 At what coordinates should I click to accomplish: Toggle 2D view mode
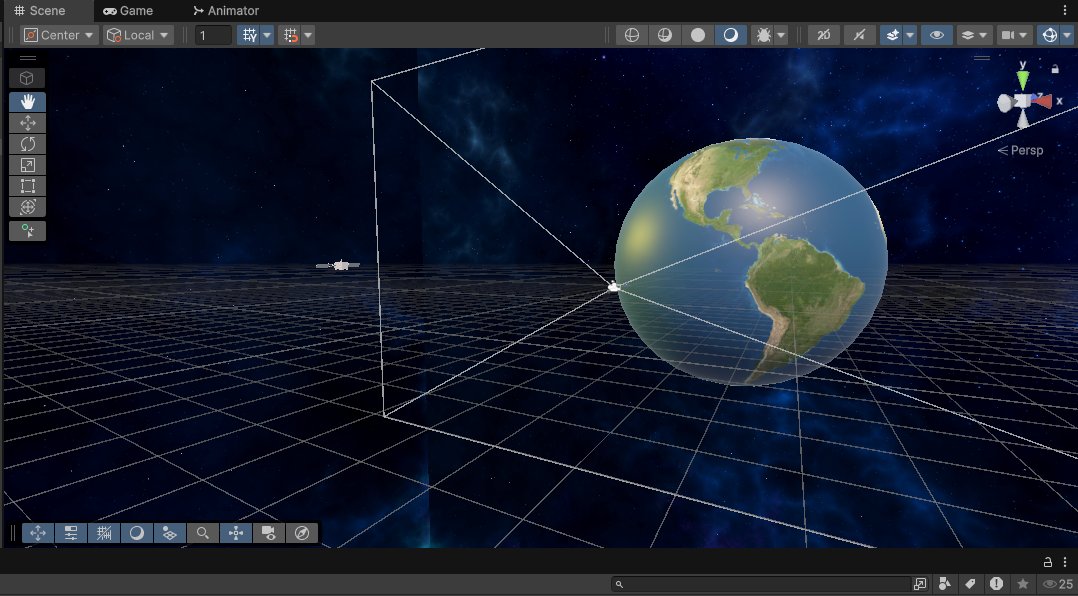(824, 35)
